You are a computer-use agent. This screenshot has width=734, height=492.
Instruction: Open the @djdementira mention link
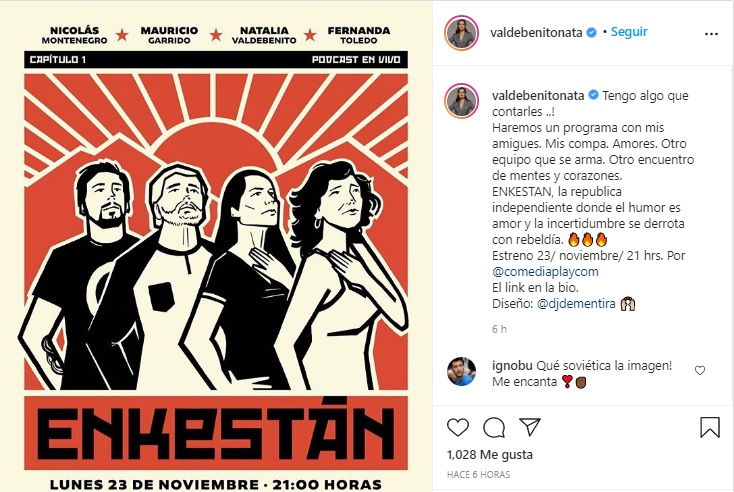coord(576,303)
